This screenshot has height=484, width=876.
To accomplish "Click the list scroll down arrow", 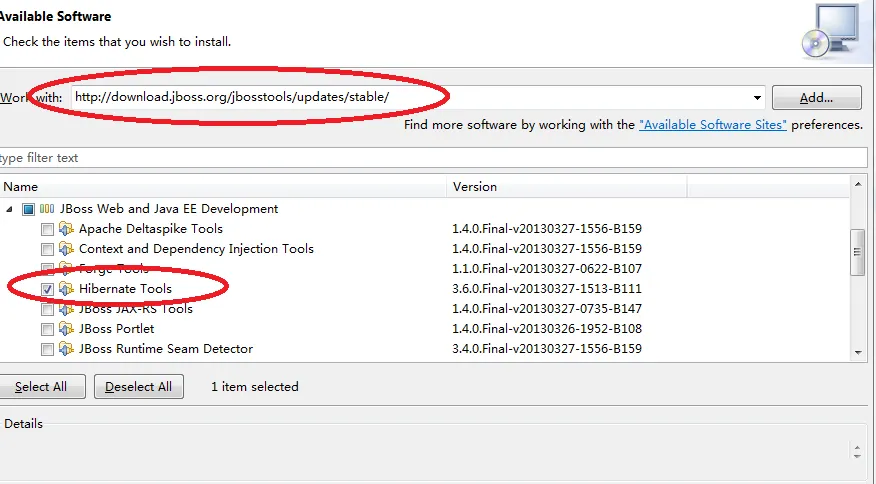I will tap(858, 353).
